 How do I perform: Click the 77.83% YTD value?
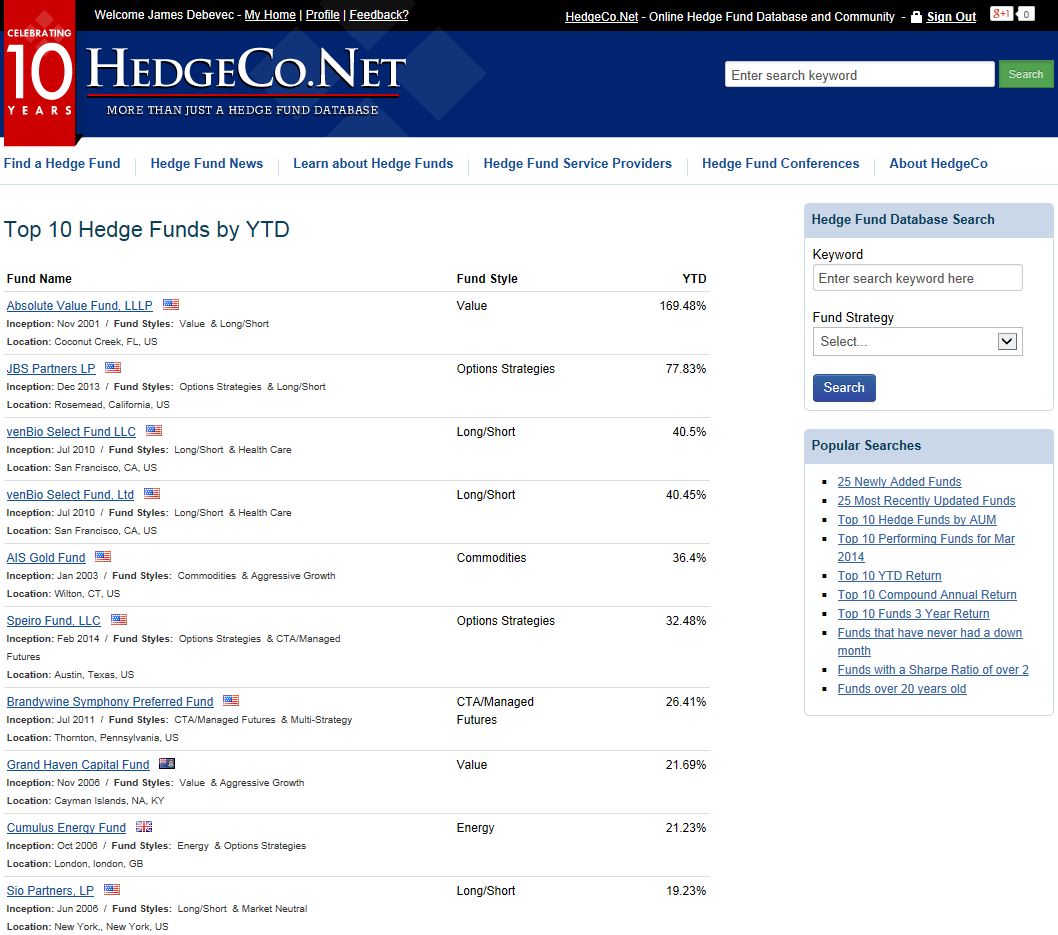(x=686, y=368)
